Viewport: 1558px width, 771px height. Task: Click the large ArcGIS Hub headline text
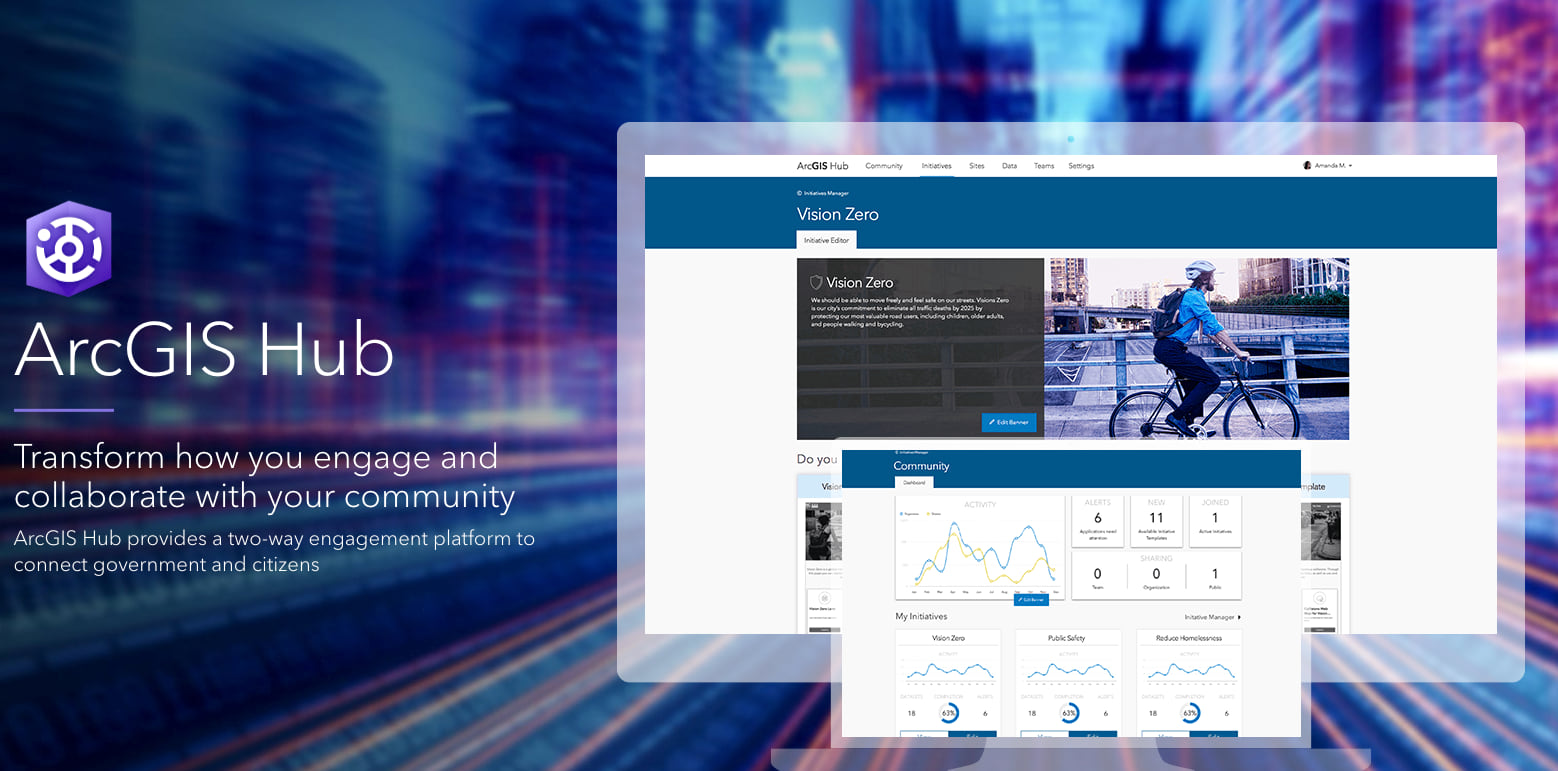pyautogui.click(x=204, y=350)
